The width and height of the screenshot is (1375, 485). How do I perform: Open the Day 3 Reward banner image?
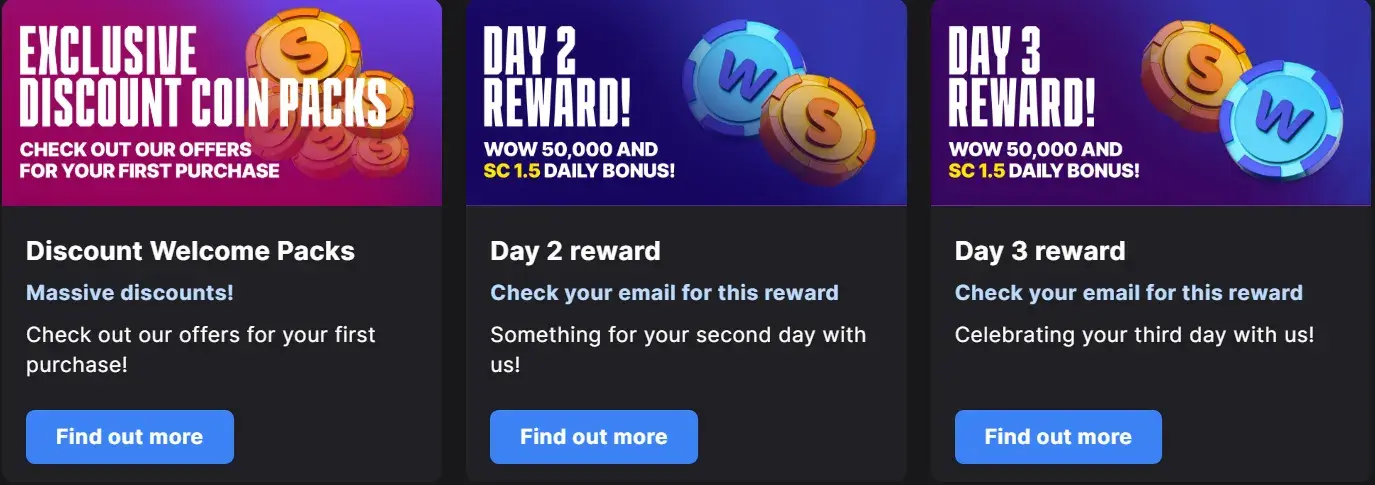(1151, 102)
